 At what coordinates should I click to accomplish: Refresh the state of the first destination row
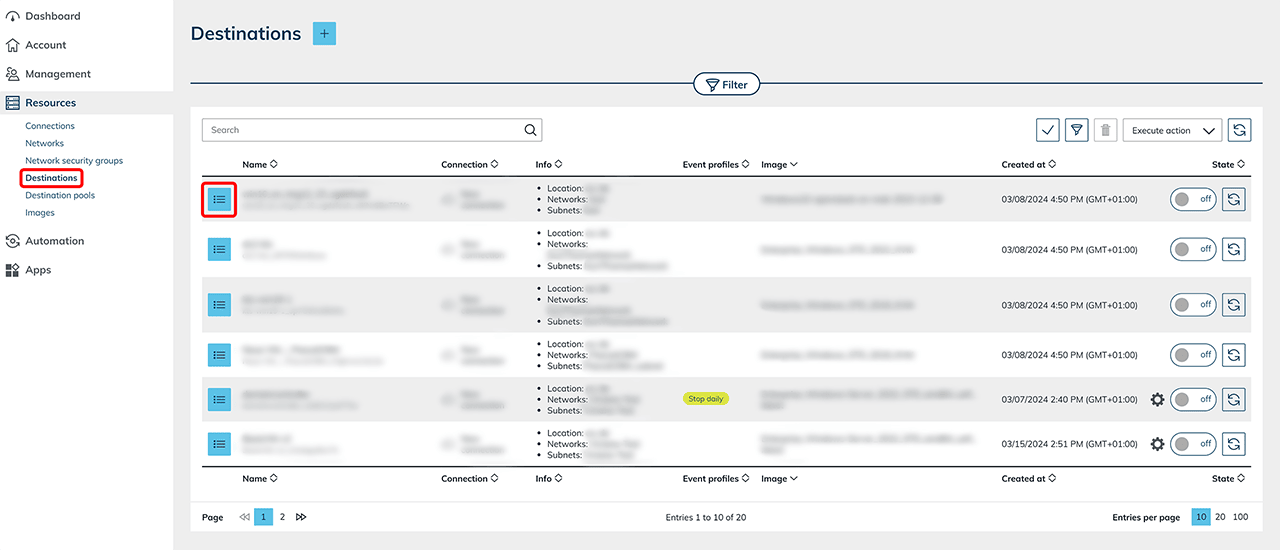coord(1234,199)
